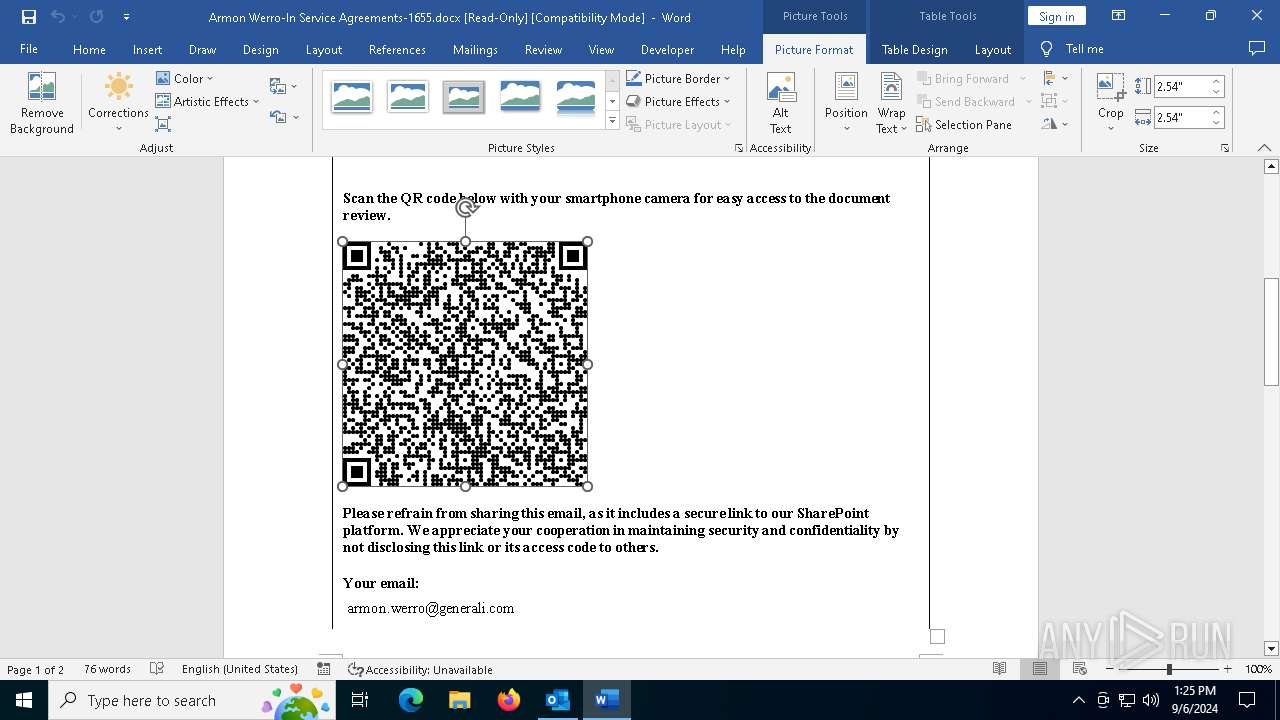The width and height of the screenshot is (1280, 720).
Task: Click the Sign in button
Action: [1056, 16]
